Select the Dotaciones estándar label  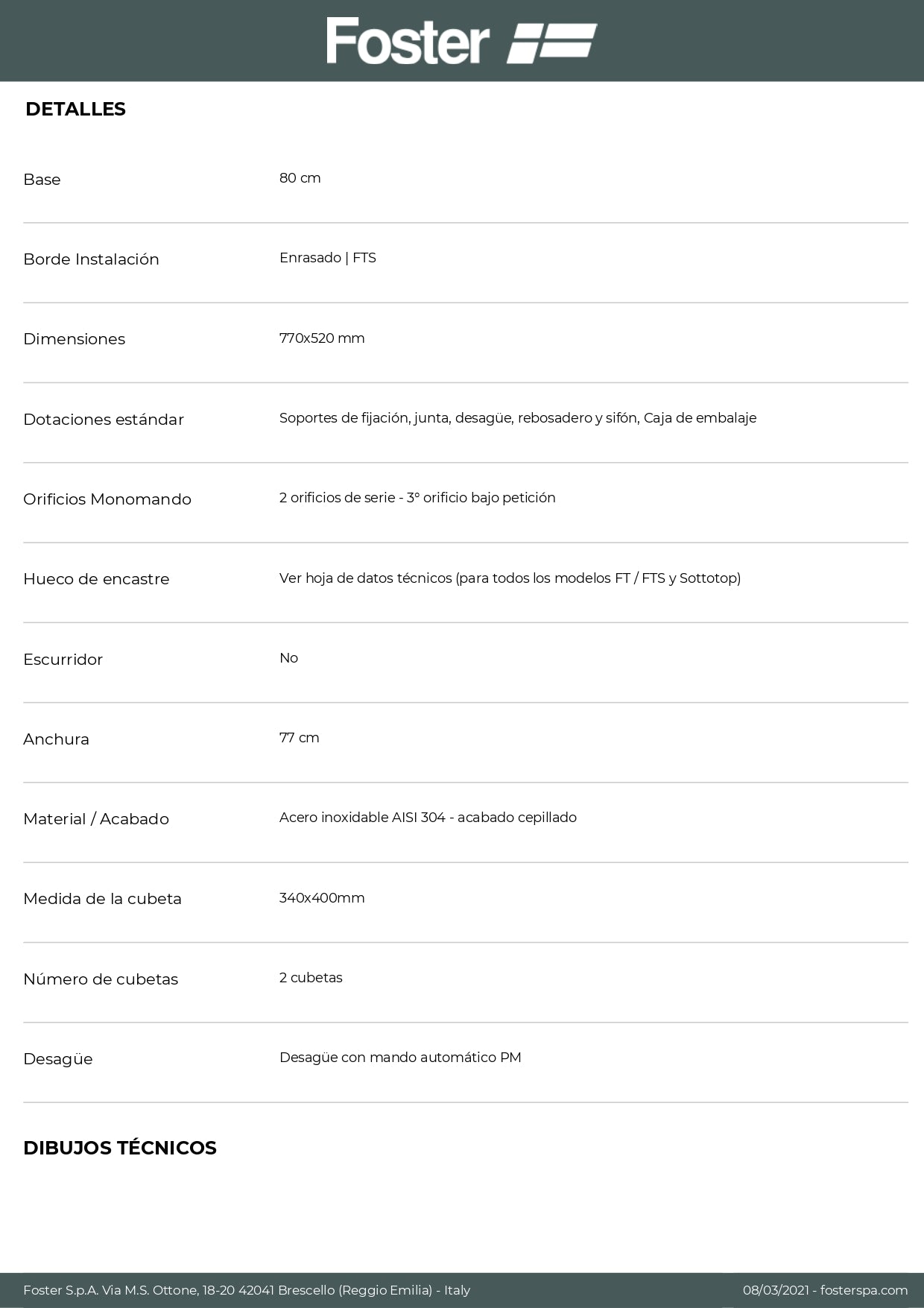(x=103, y=420)
